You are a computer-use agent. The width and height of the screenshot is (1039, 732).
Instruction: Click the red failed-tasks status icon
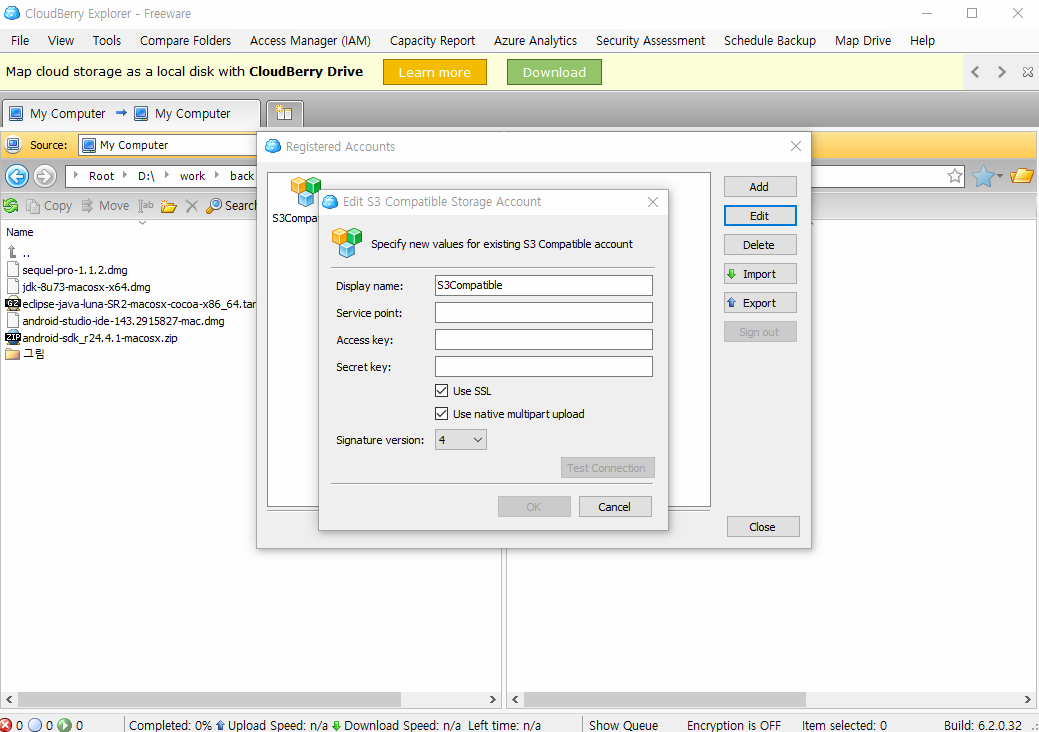[6, 725]
